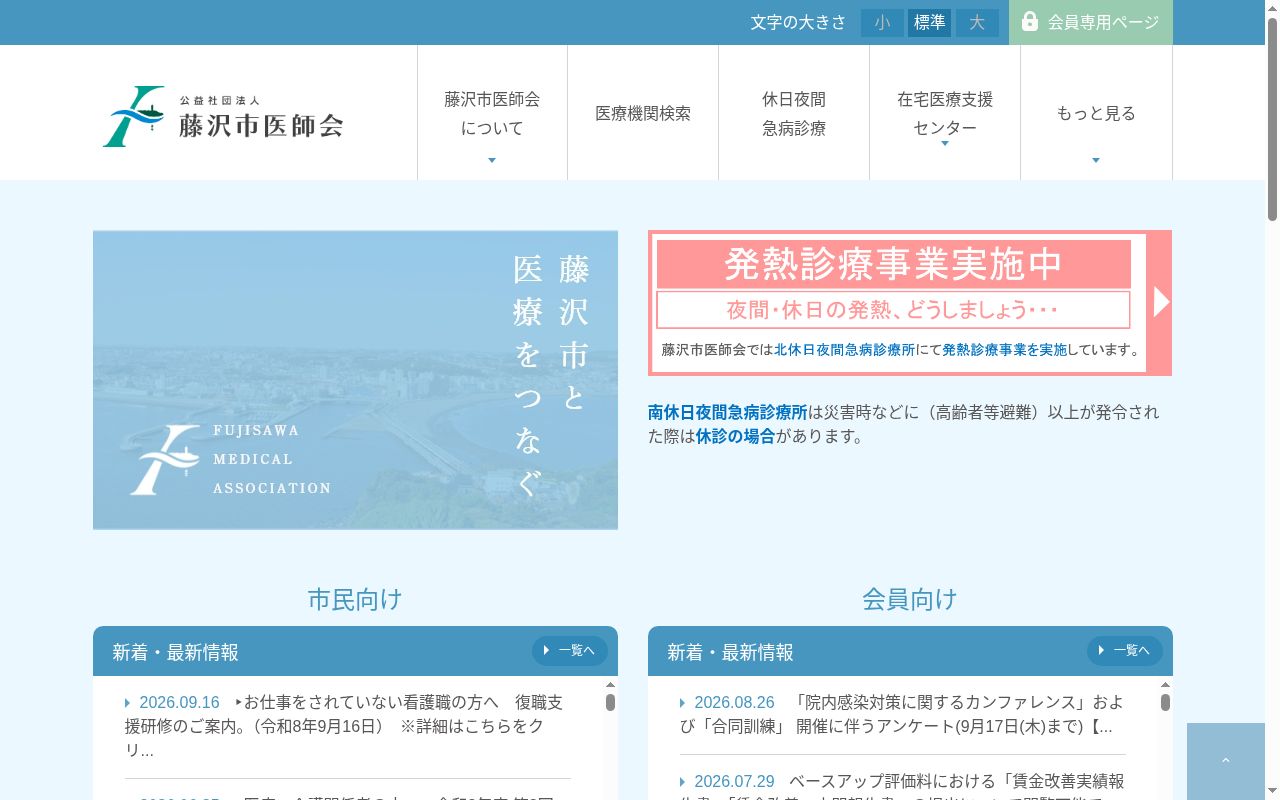Open the 休日夜間急病診療 page
Viewport: 1280px width, 800px height.
794,113
